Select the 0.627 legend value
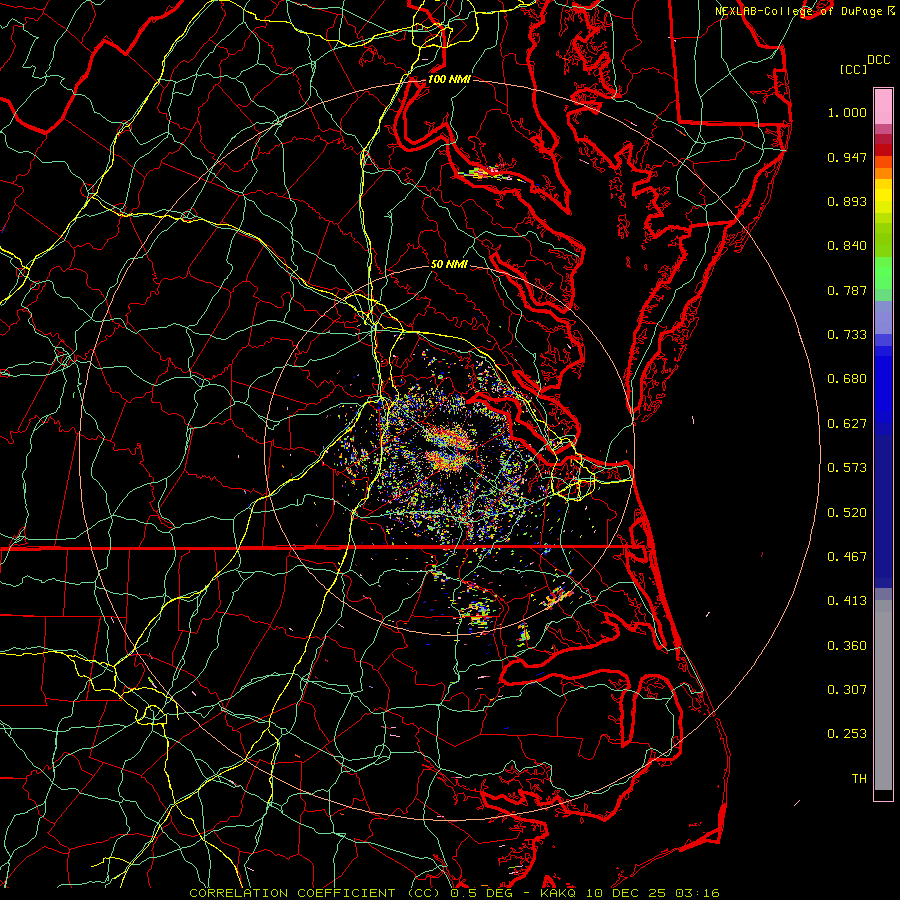The height and width of the screenshot is (900, 900). [x=847, y=424]
